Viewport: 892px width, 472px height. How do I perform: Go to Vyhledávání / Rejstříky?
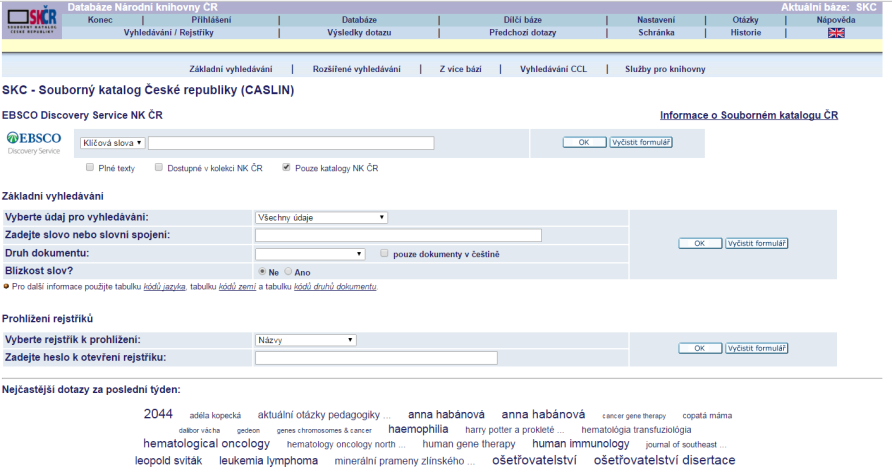(168, 33)
